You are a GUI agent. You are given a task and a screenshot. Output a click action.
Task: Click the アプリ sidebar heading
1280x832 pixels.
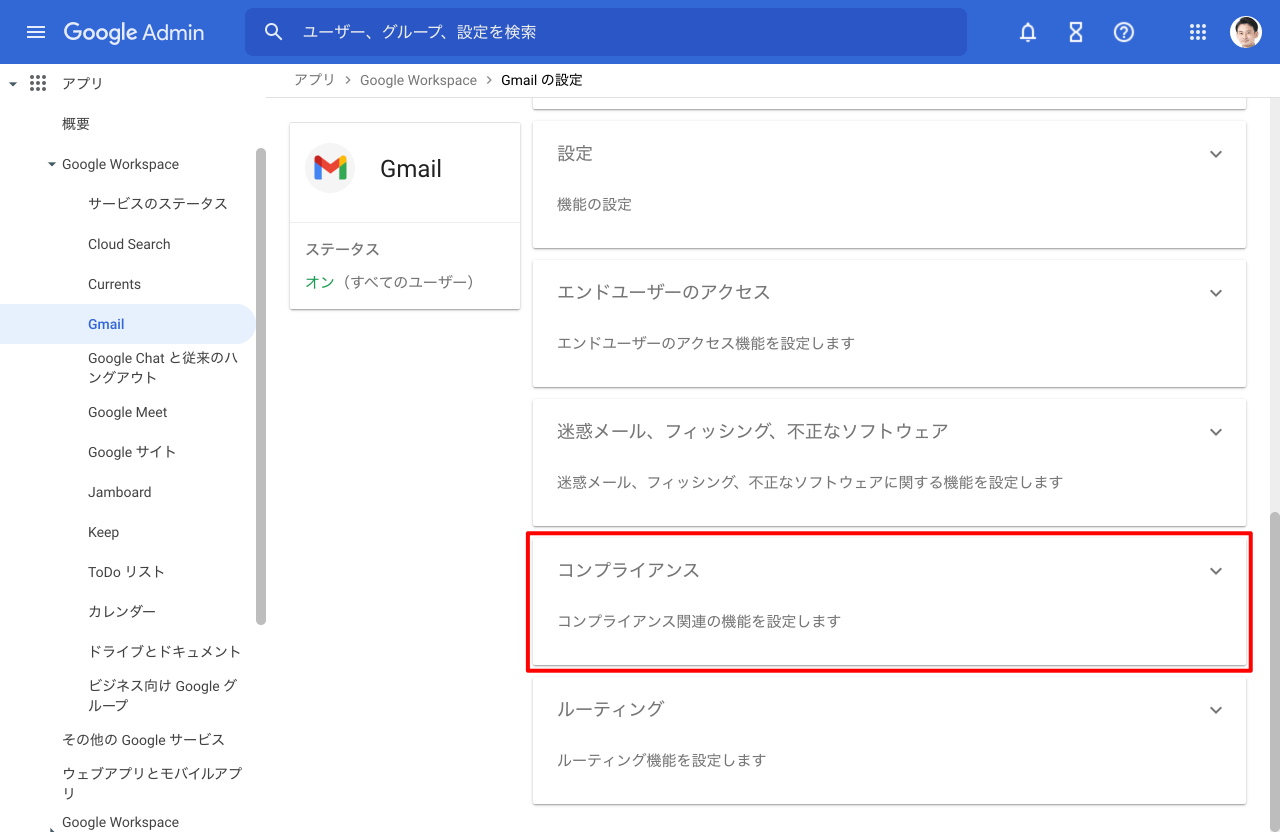pos(82,83)
